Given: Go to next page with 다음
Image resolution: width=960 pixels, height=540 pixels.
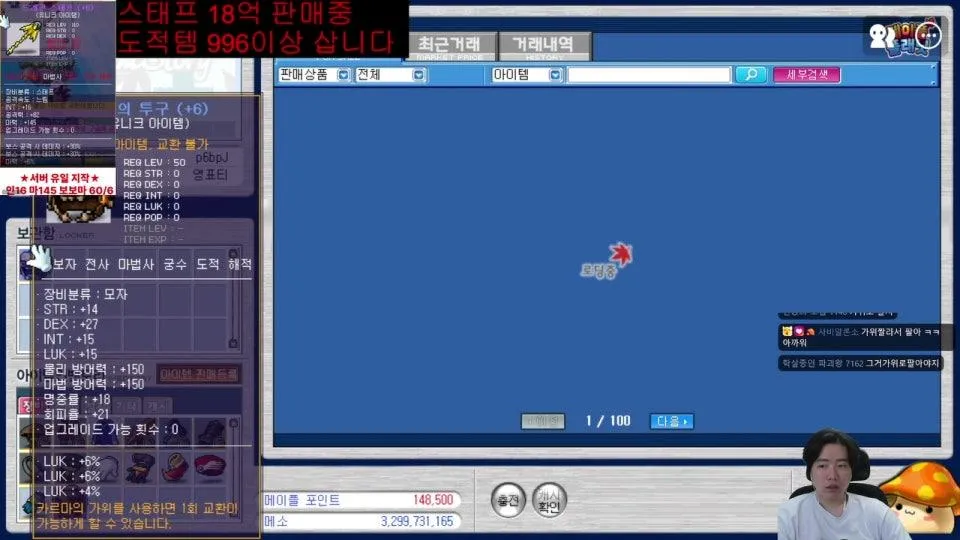Looking at the screenshot, I should pos(672,421).
